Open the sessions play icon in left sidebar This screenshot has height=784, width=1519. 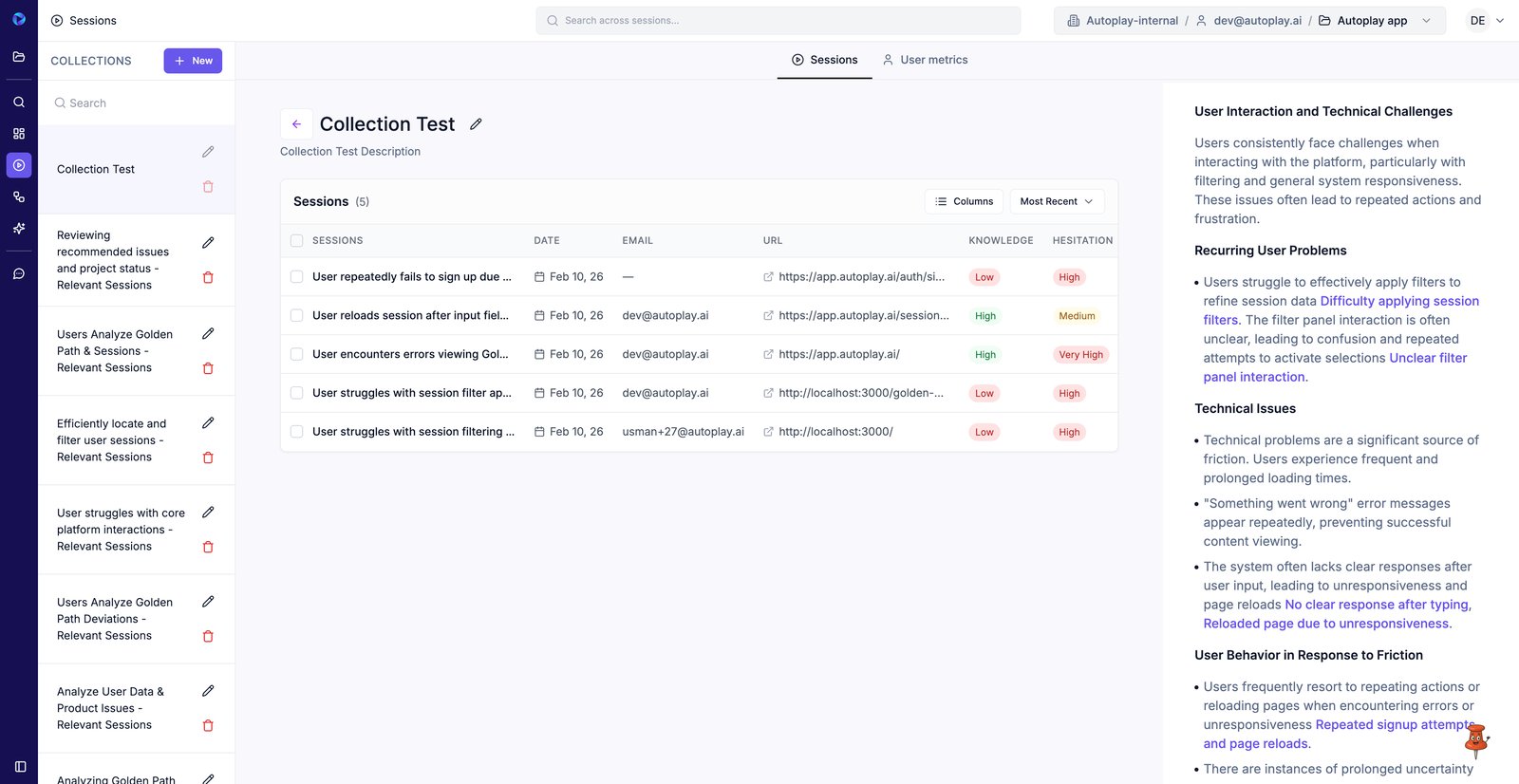(19, 165)
